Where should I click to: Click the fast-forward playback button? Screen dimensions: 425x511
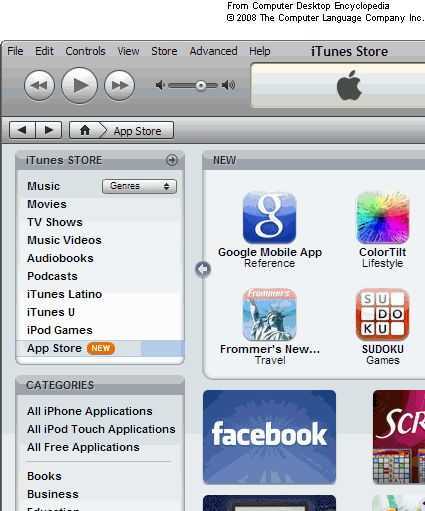point(120,85)
